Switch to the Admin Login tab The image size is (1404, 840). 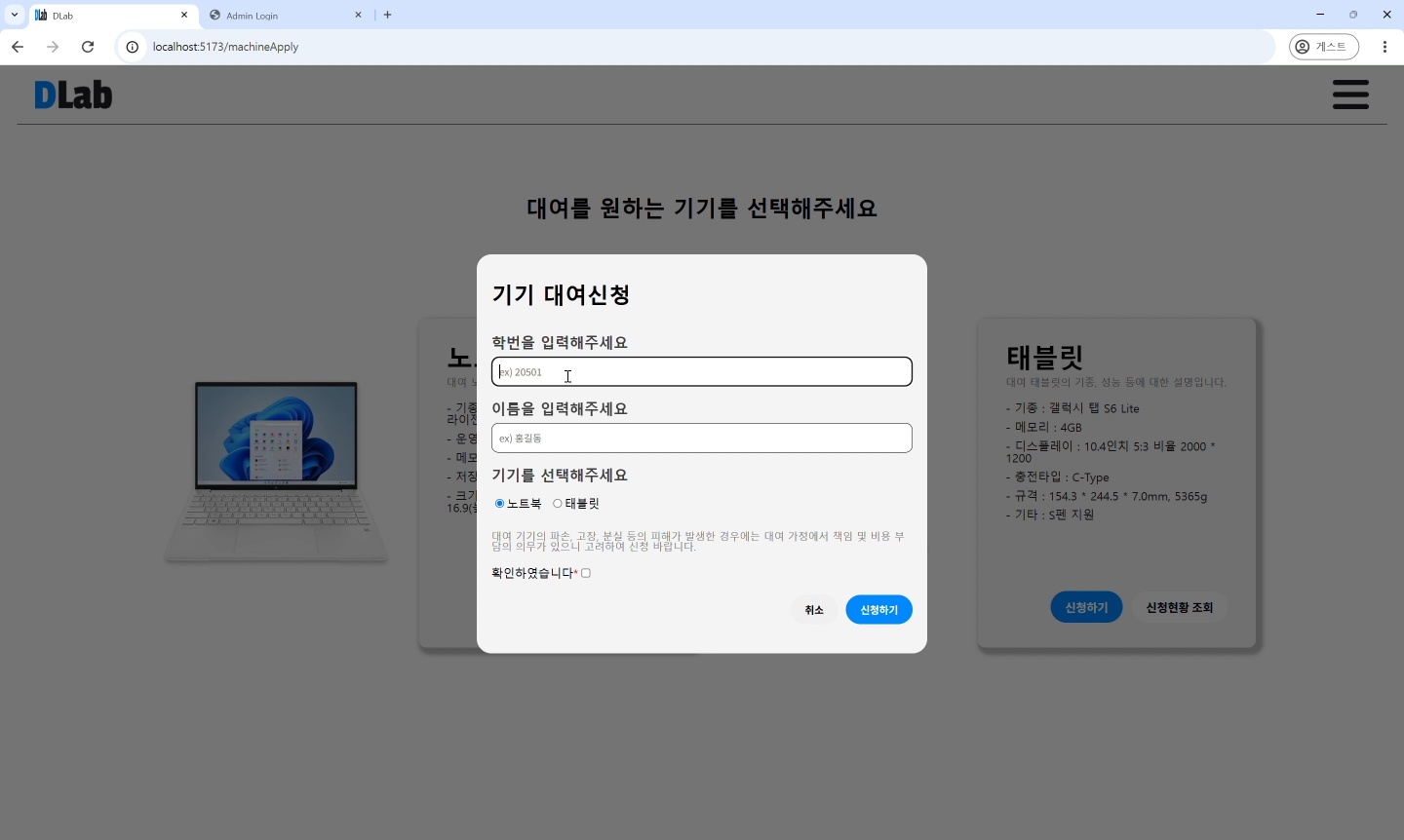pyautogui.click(x=285, y=16)
